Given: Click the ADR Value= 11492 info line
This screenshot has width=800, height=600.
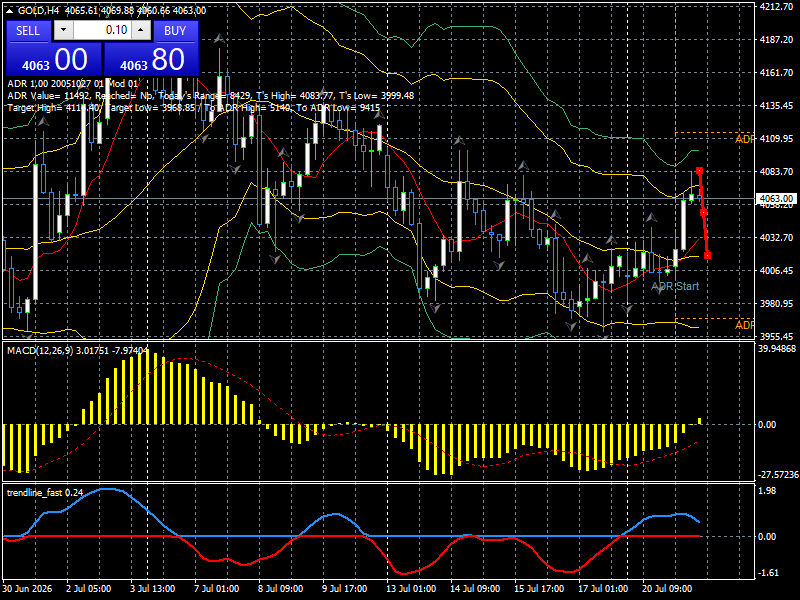Looking at the screenshot, I should pyautogui.click(x=211, y=95).
